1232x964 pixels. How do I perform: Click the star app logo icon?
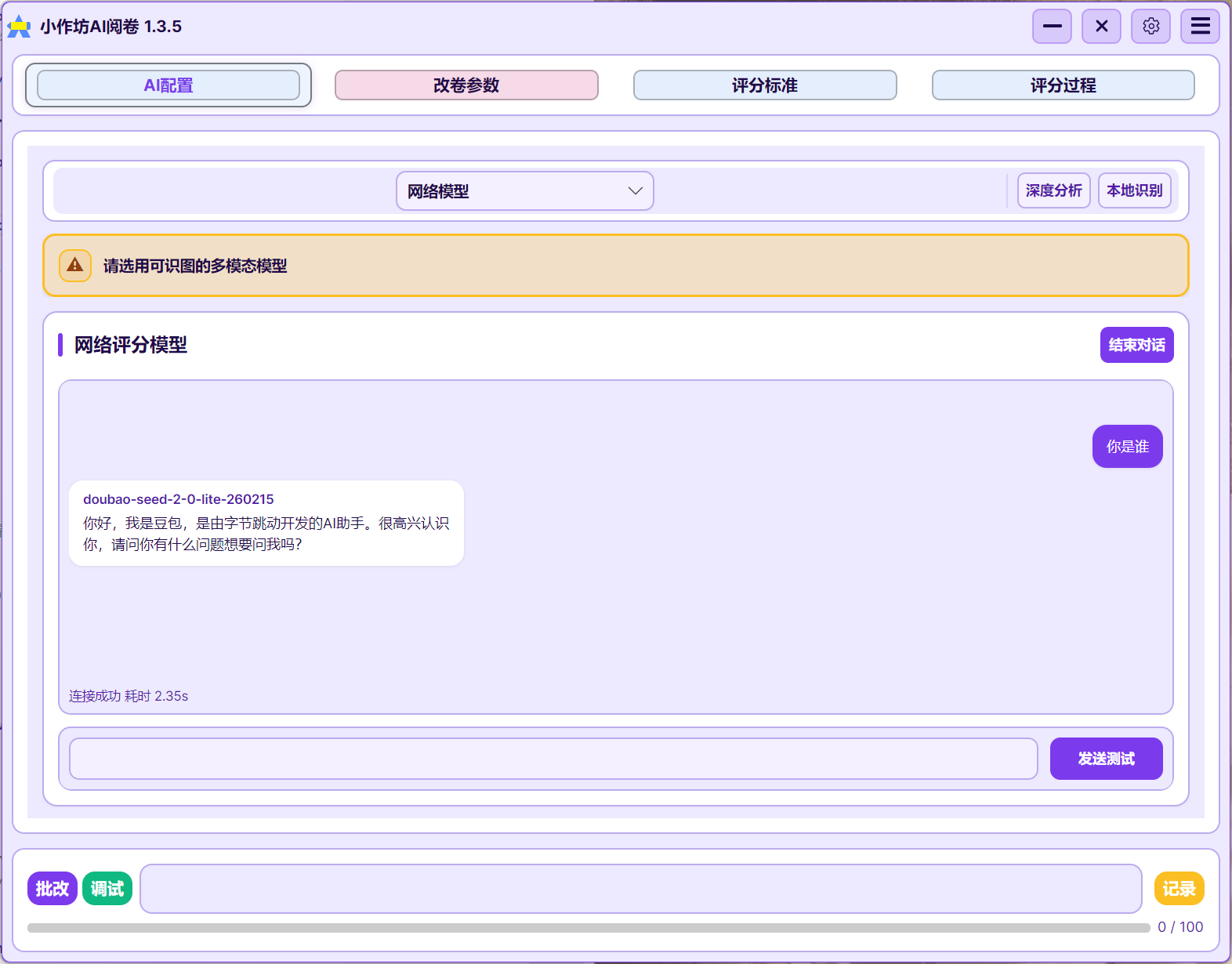[x=19, y=27]
